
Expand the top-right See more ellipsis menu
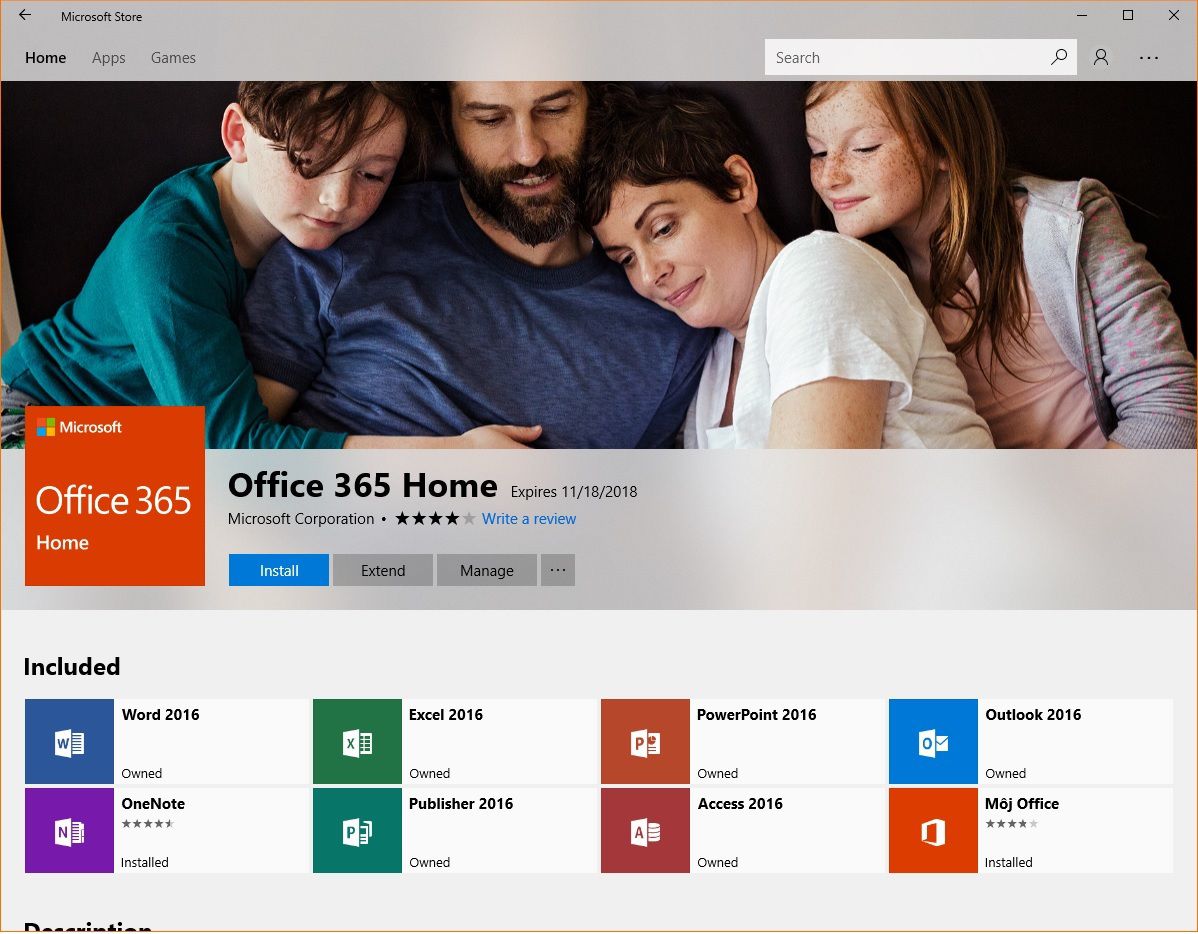1149,57
